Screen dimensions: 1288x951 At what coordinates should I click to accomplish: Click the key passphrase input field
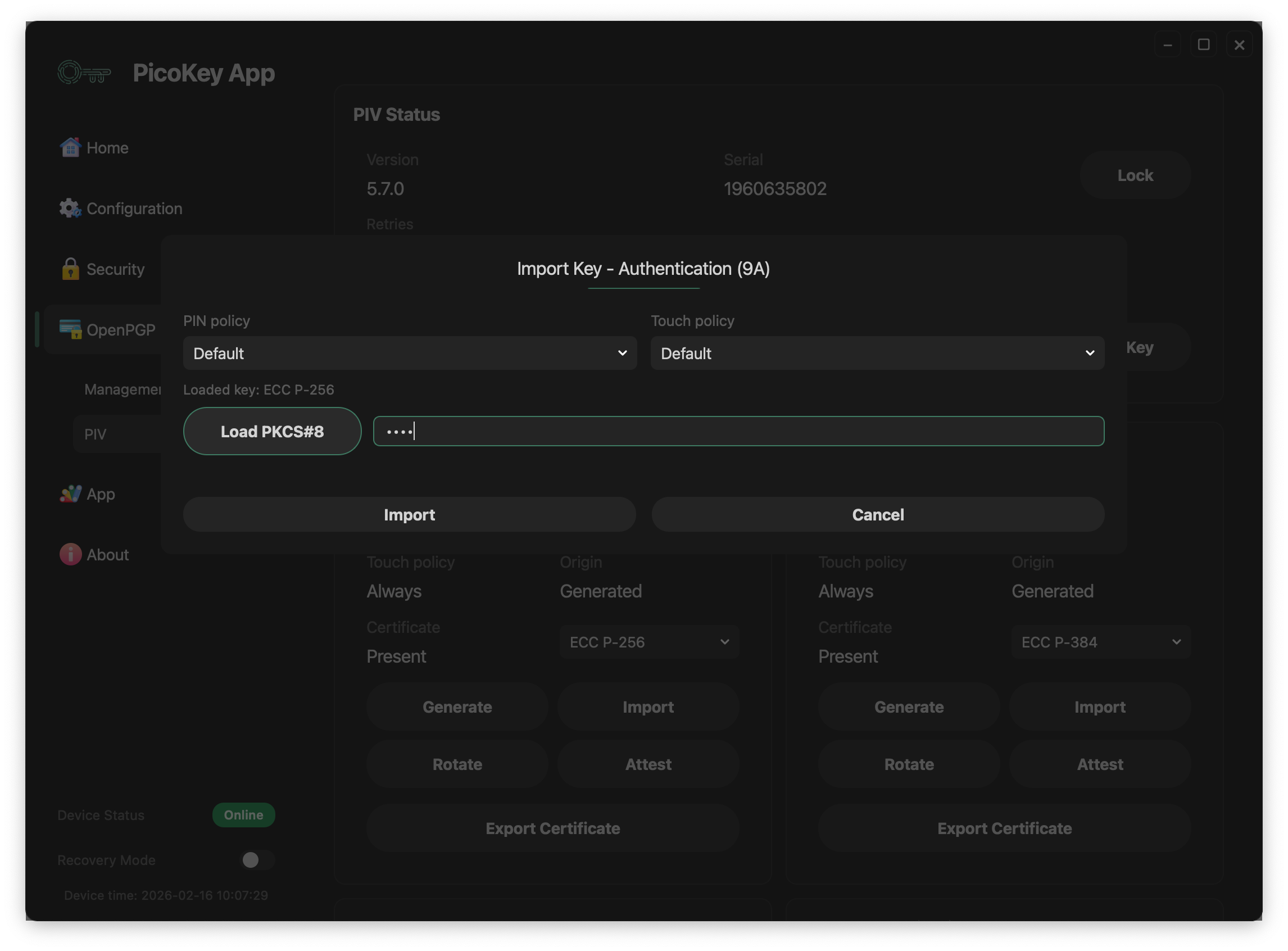pyautogui.click(x=738, y=431)
